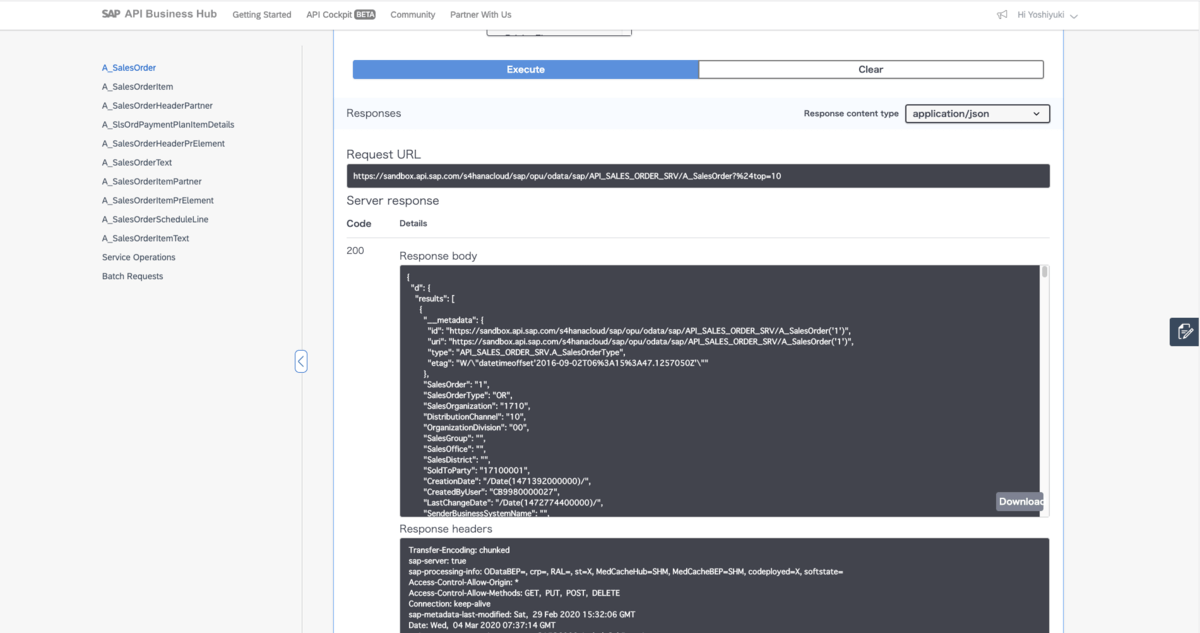Click sap-server: true header line

pos(438,561)
